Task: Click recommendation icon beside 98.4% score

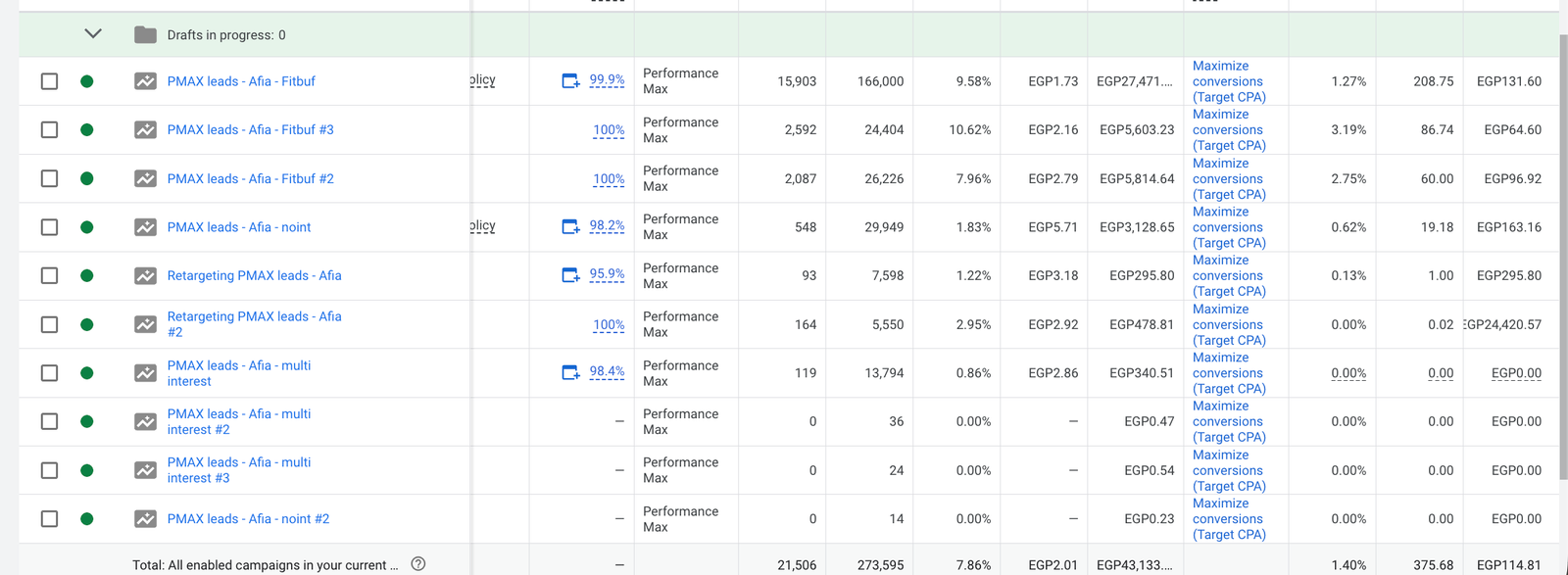Action: coord(570,373)
